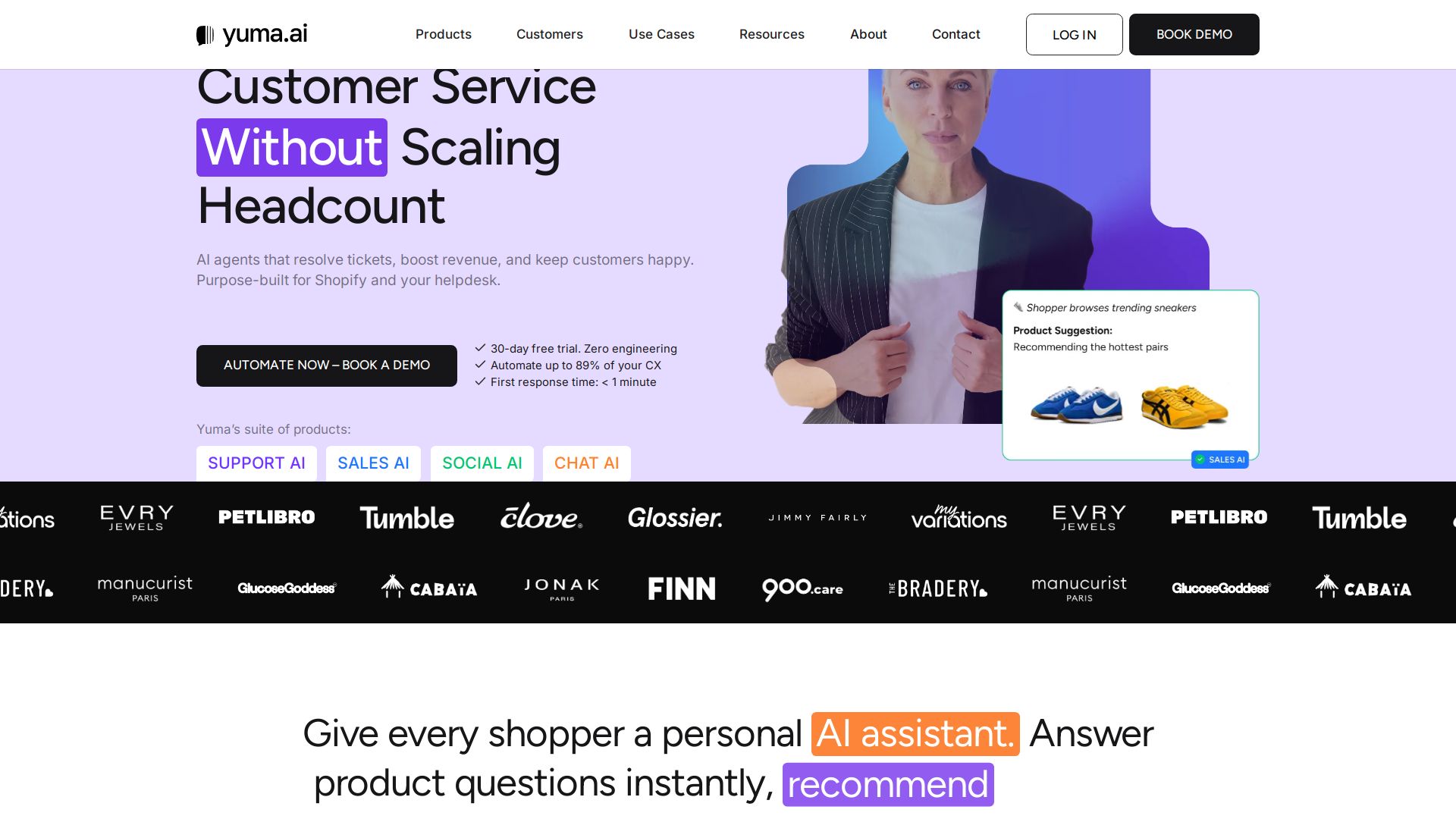Screen dimensions: 1456x819
Task: Select the CHAT AI product tab
Action: click(x=587, y=463)
